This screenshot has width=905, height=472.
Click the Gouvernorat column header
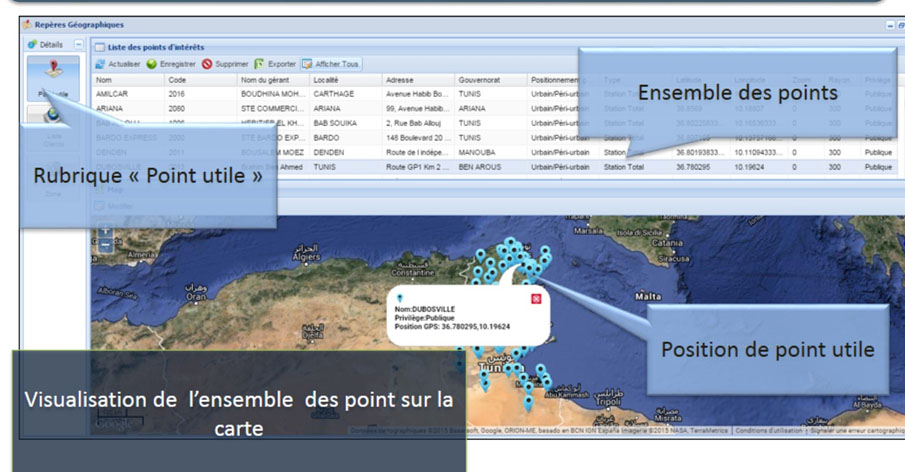(479, 79)
